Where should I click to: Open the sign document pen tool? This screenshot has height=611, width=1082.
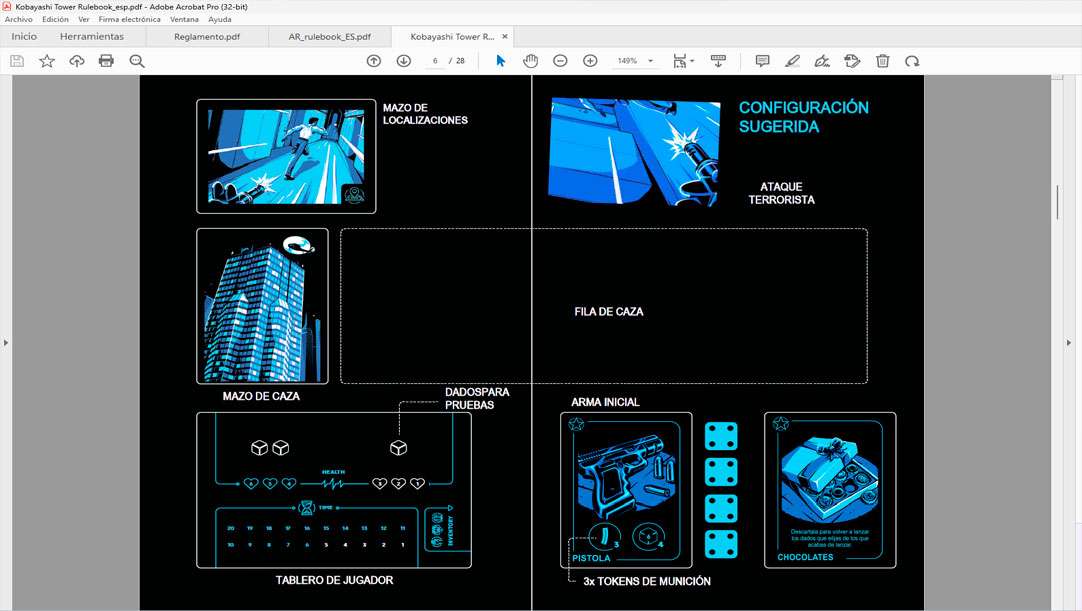pyautogui.click(x=822, y=61)
